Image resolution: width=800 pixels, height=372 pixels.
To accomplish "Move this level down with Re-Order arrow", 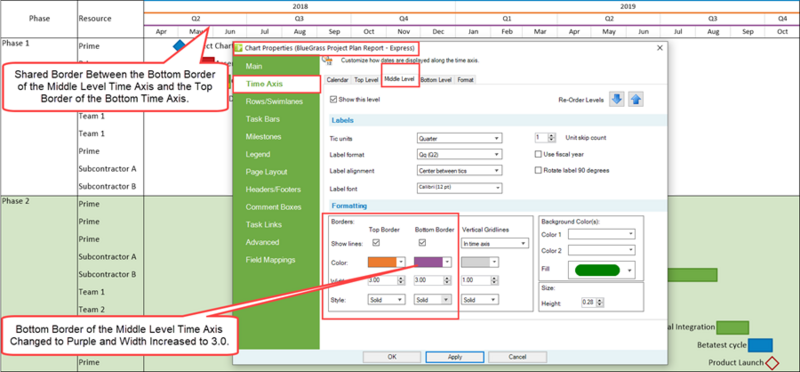I will (x=617, y=100).
